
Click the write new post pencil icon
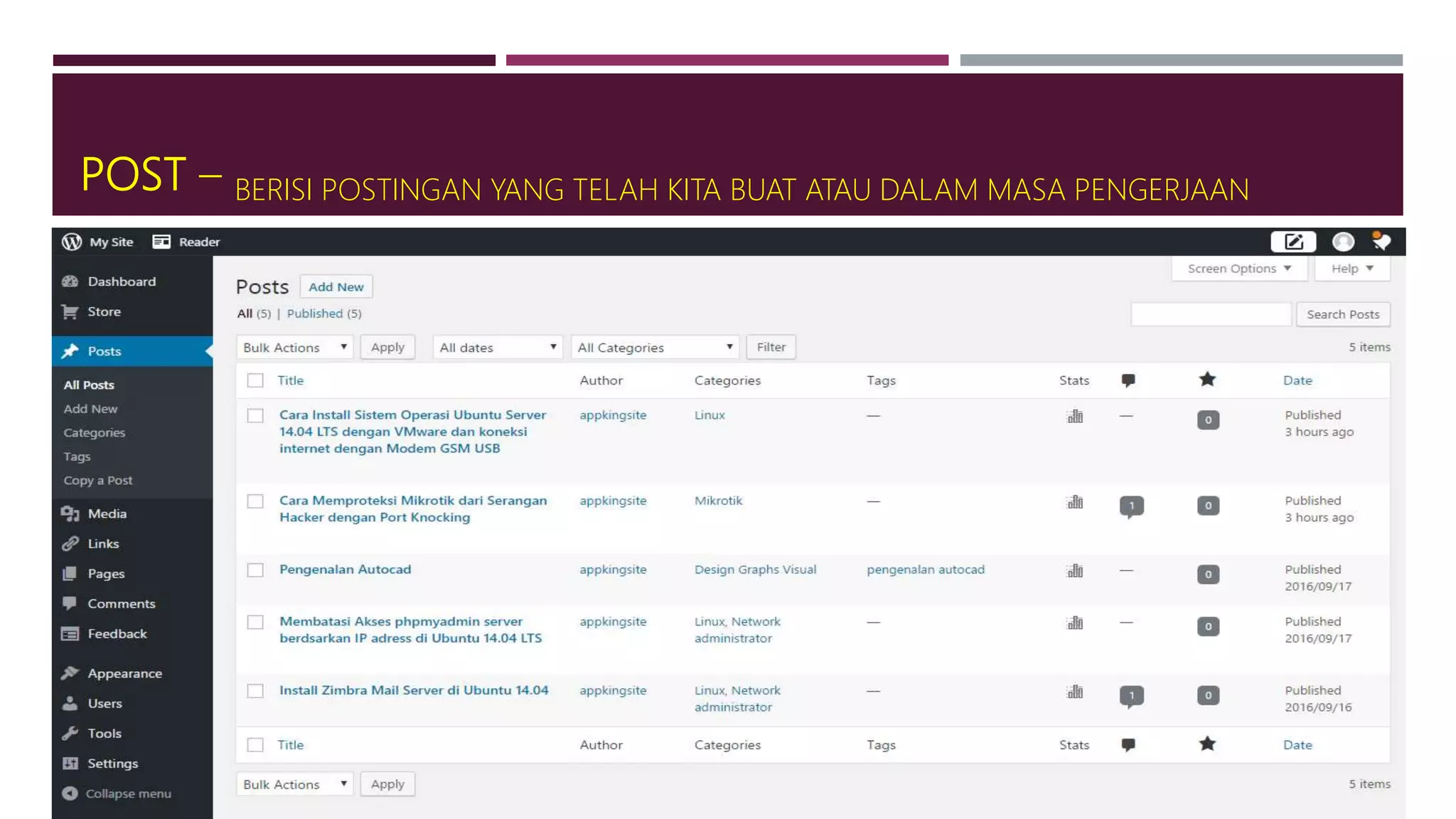coord(1293,242)
